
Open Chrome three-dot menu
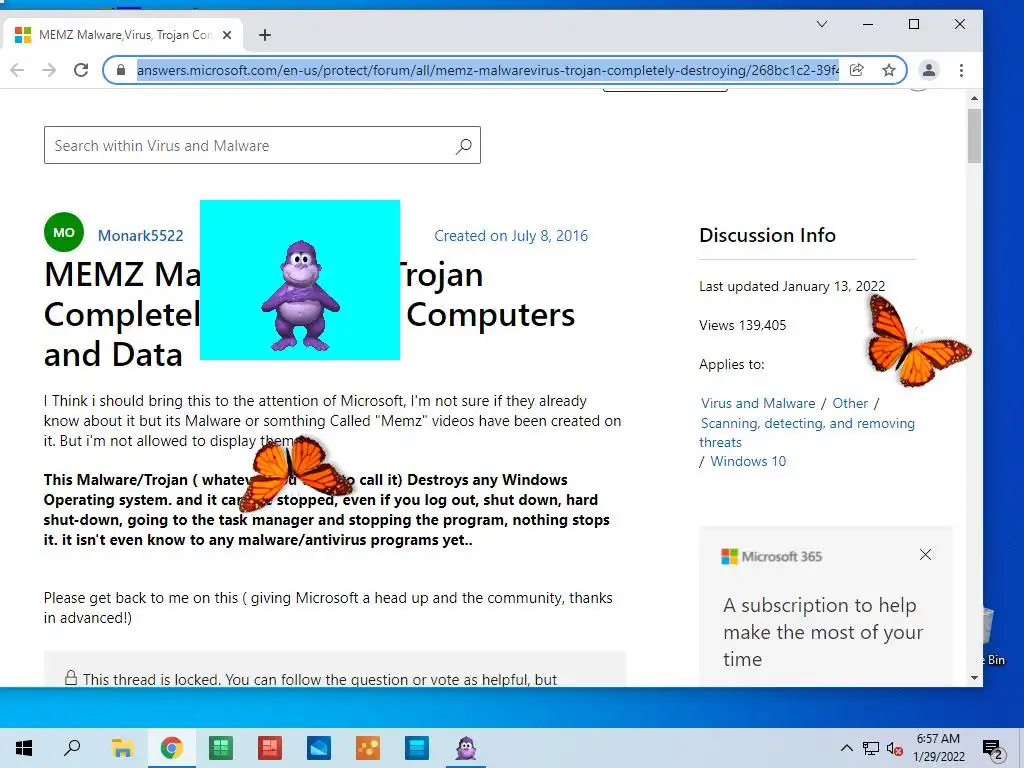961,70
